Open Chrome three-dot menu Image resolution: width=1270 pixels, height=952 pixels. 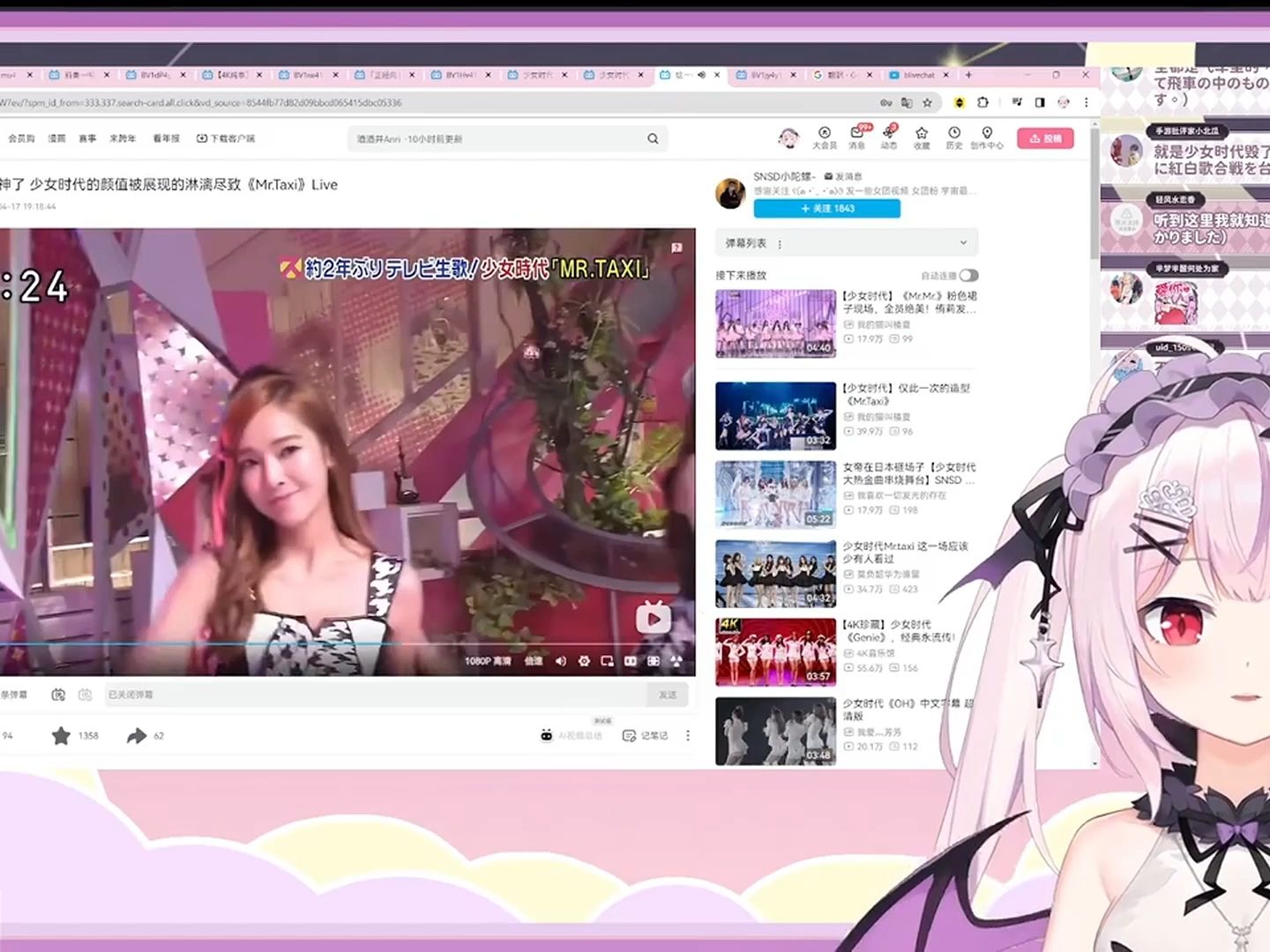1086,102
